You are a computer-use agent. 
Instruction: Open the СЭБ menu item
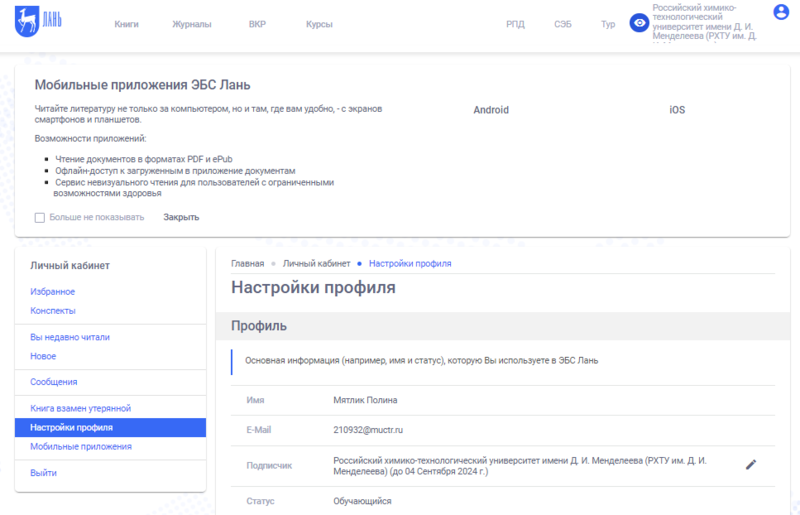click(x=563, y=24)
